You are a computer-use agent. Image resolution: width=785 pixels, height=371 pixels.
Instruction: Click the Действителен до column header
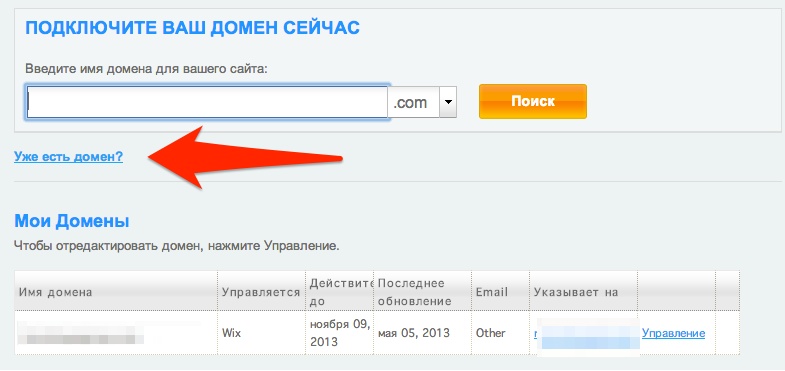pyautogui.click(x=339, y=291)
